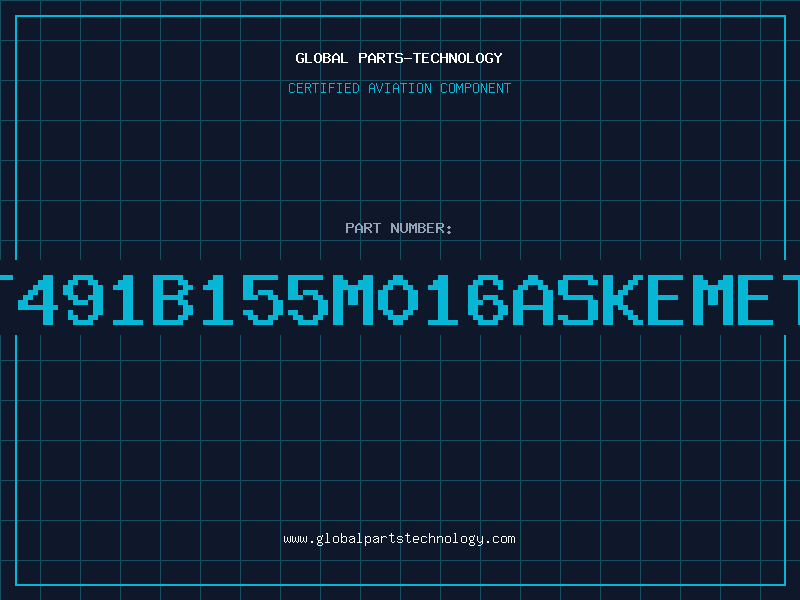Click the GLOBAL PARTS-TECHNOLOGY heading
The image size is (800, 600).
point(399,58)
